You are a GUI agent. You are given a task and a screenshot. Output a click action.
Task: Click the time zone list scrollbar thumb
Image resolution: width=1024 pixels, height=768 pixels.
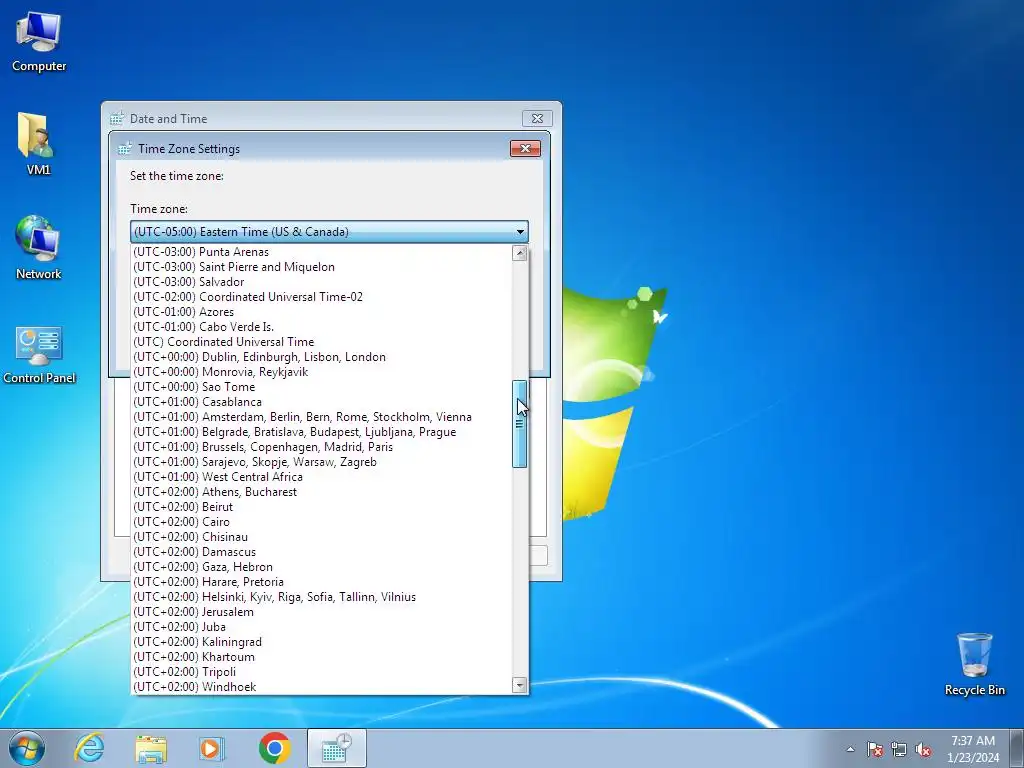coord(520,424)
